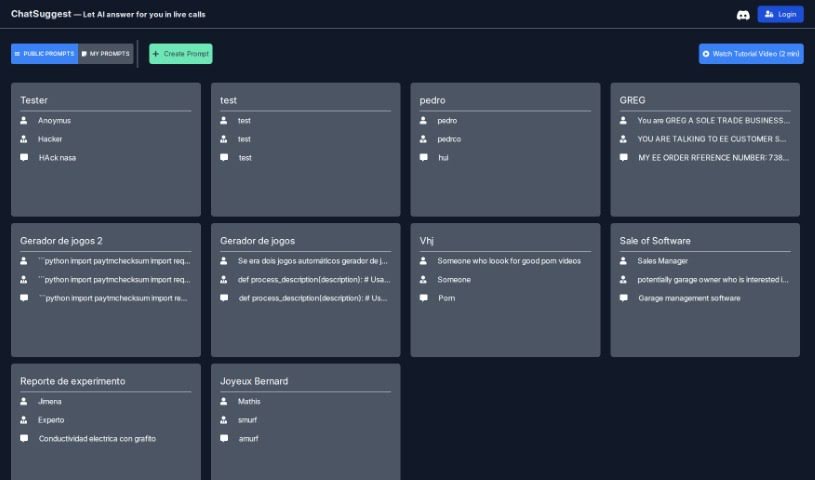Click person icon beside Anoymus
The width and height of the screenshot is (815, 480).
tap(23, 120)
